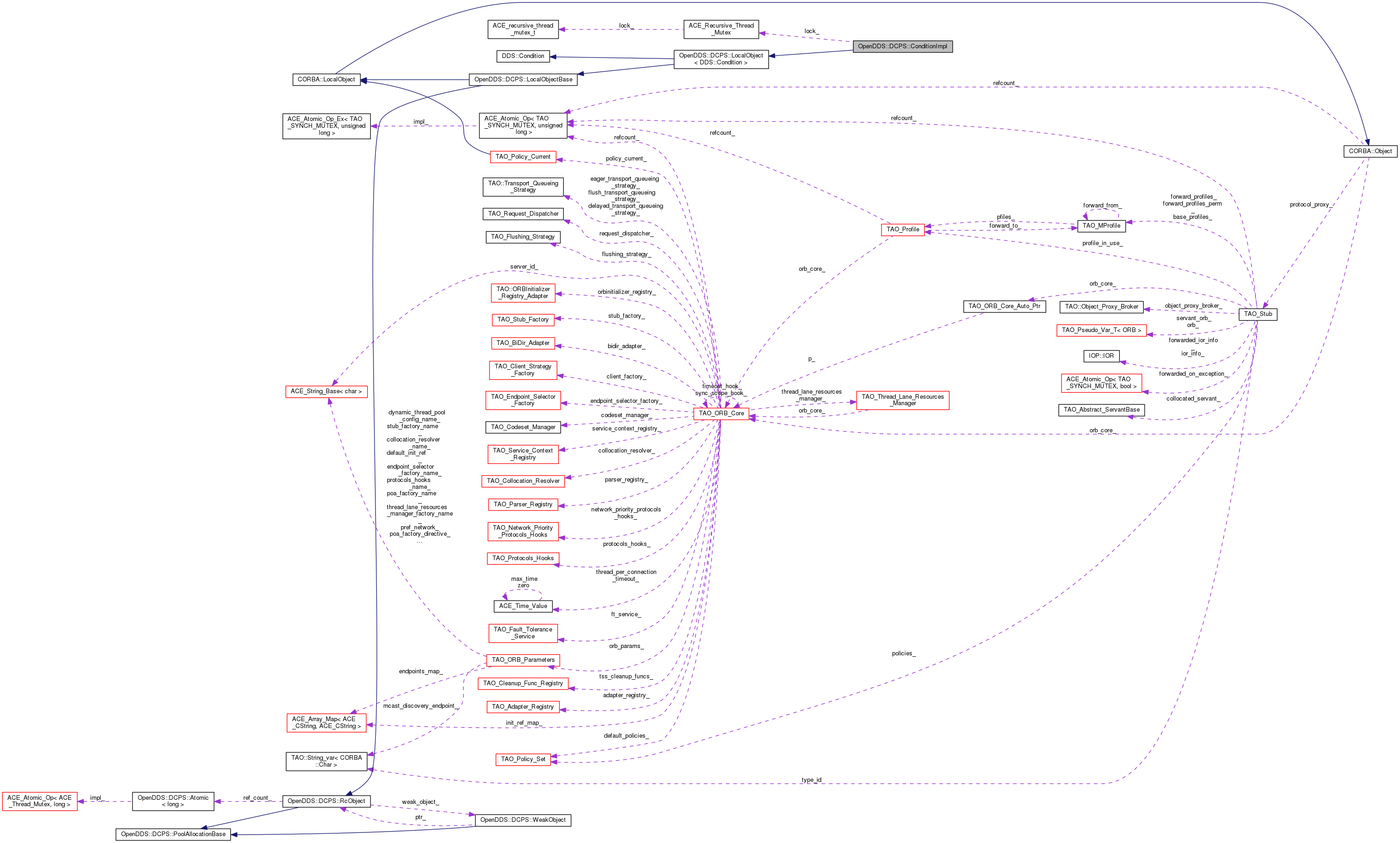Click the init_ref_map_ edge label
This screenshot has width=1400, height=843.
click(x=524, y=723)
